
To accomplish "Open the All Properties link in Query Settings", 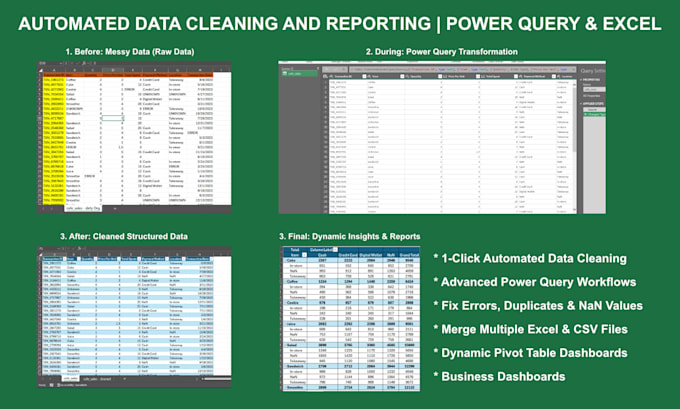I will [592, 96].
